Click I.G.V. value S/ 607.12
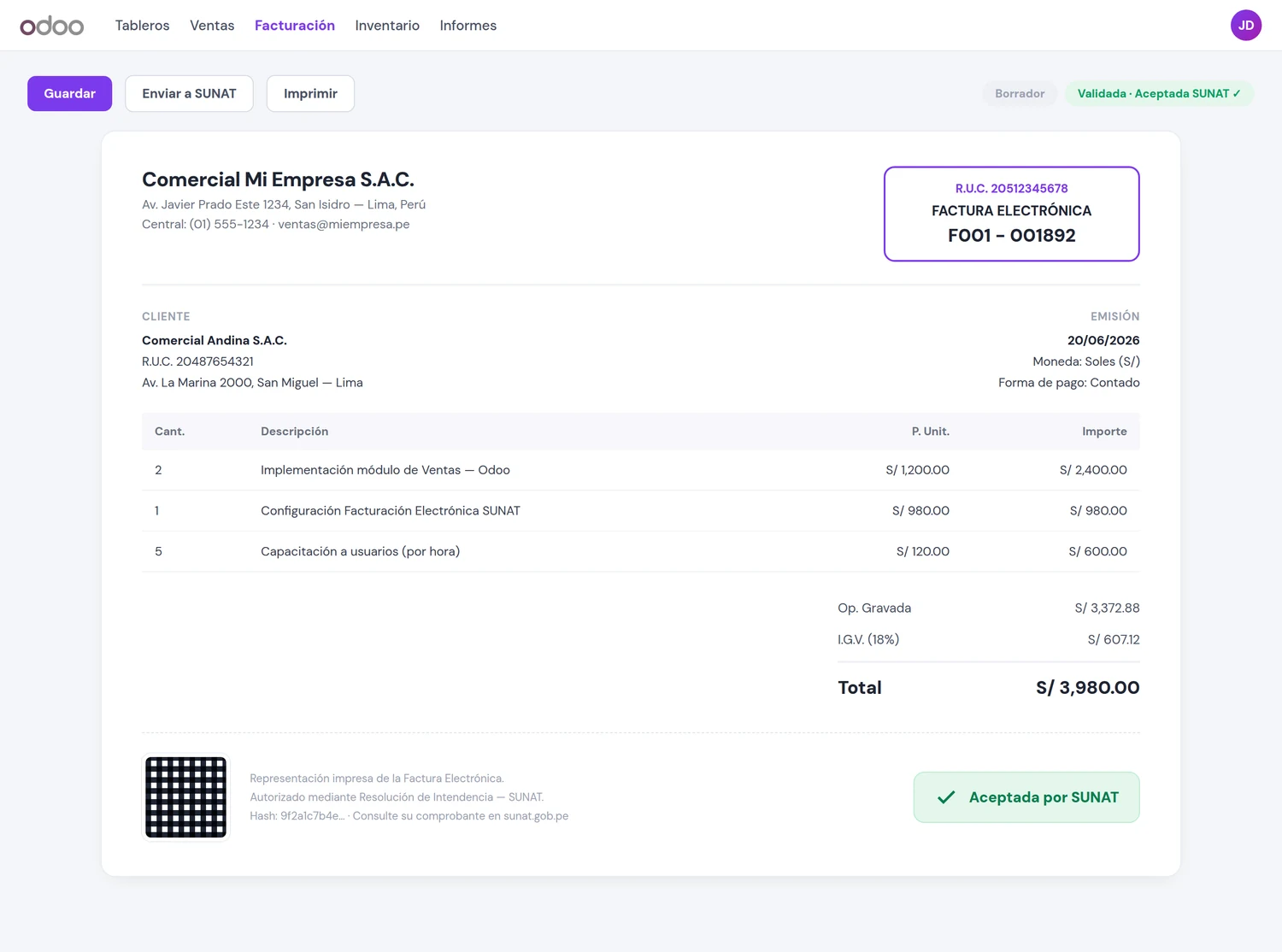The height and width of the screenshot is (952, 1282). (1114, 639)
